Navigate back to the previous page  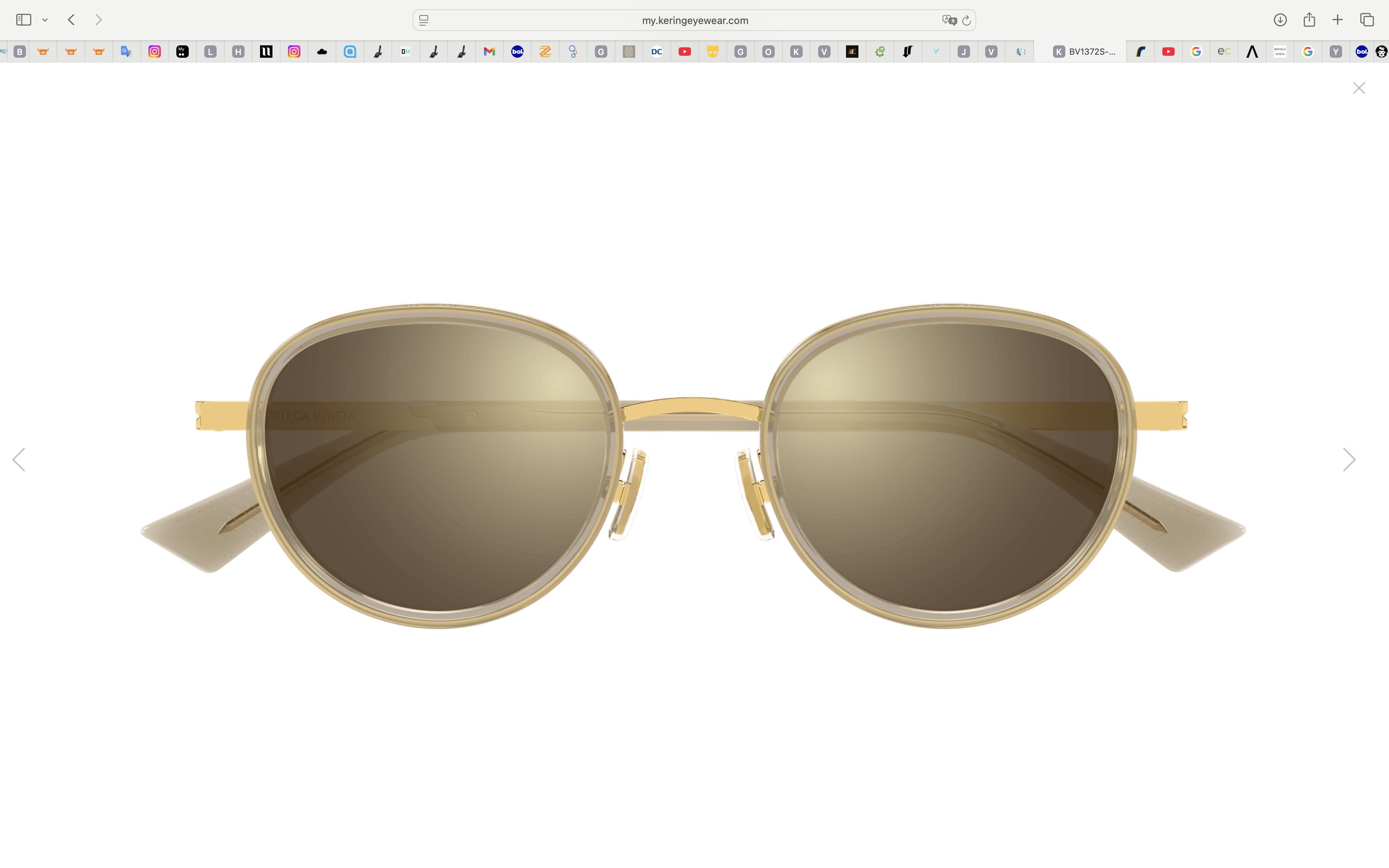coord(71,19)
